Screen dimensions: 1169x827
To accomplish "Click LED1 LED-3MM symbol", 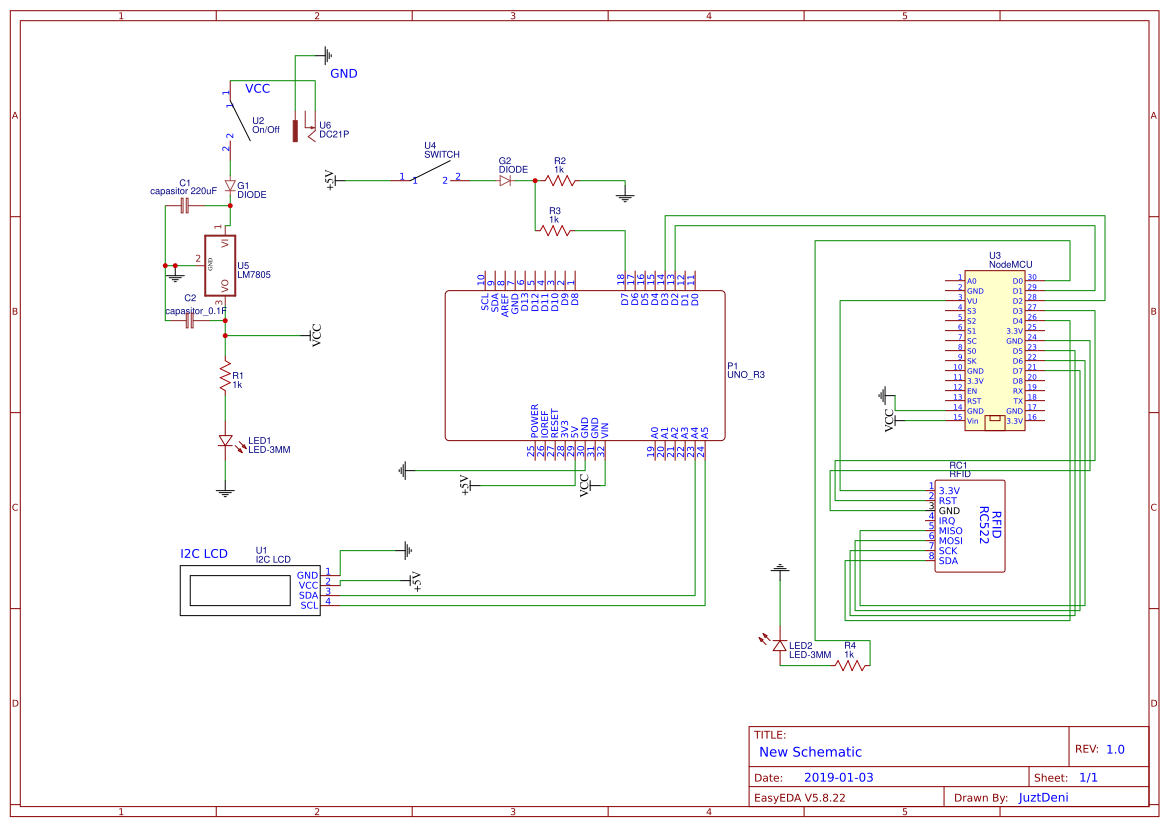I will point(228,442).
